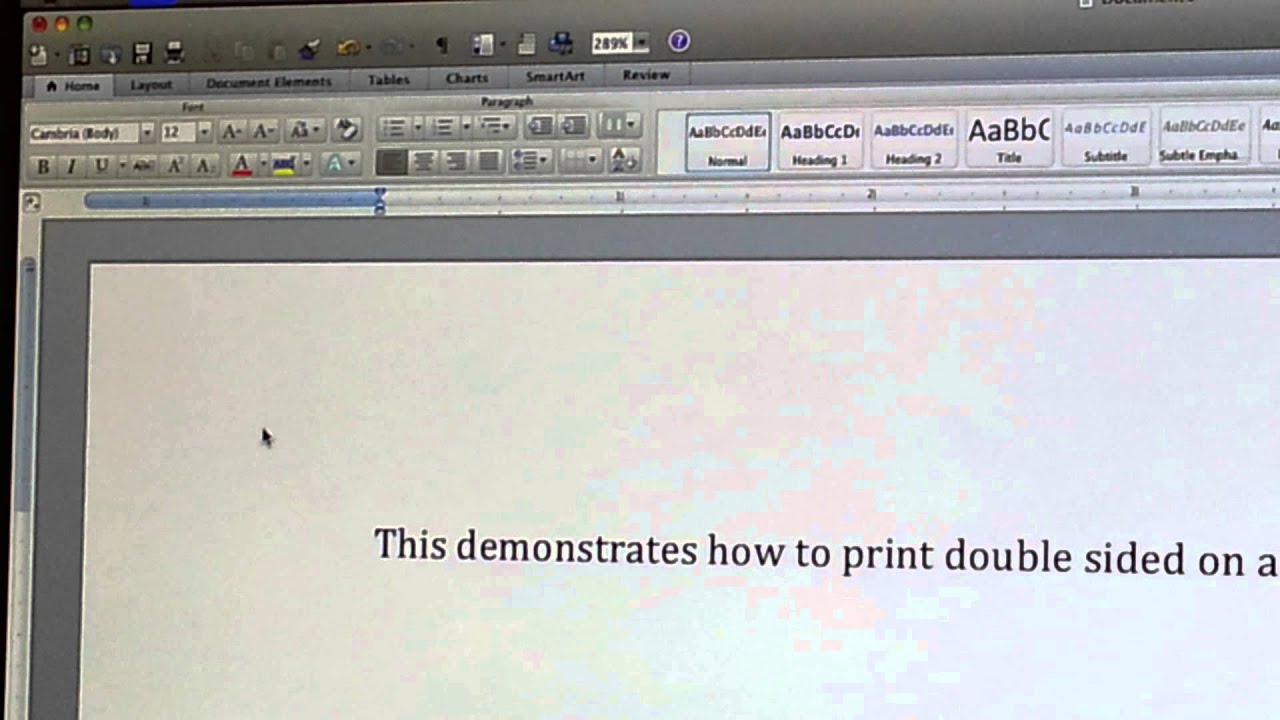Open the underline style dropdown arrow
The height and width of the screenshot is (720, 1280).
122,166
